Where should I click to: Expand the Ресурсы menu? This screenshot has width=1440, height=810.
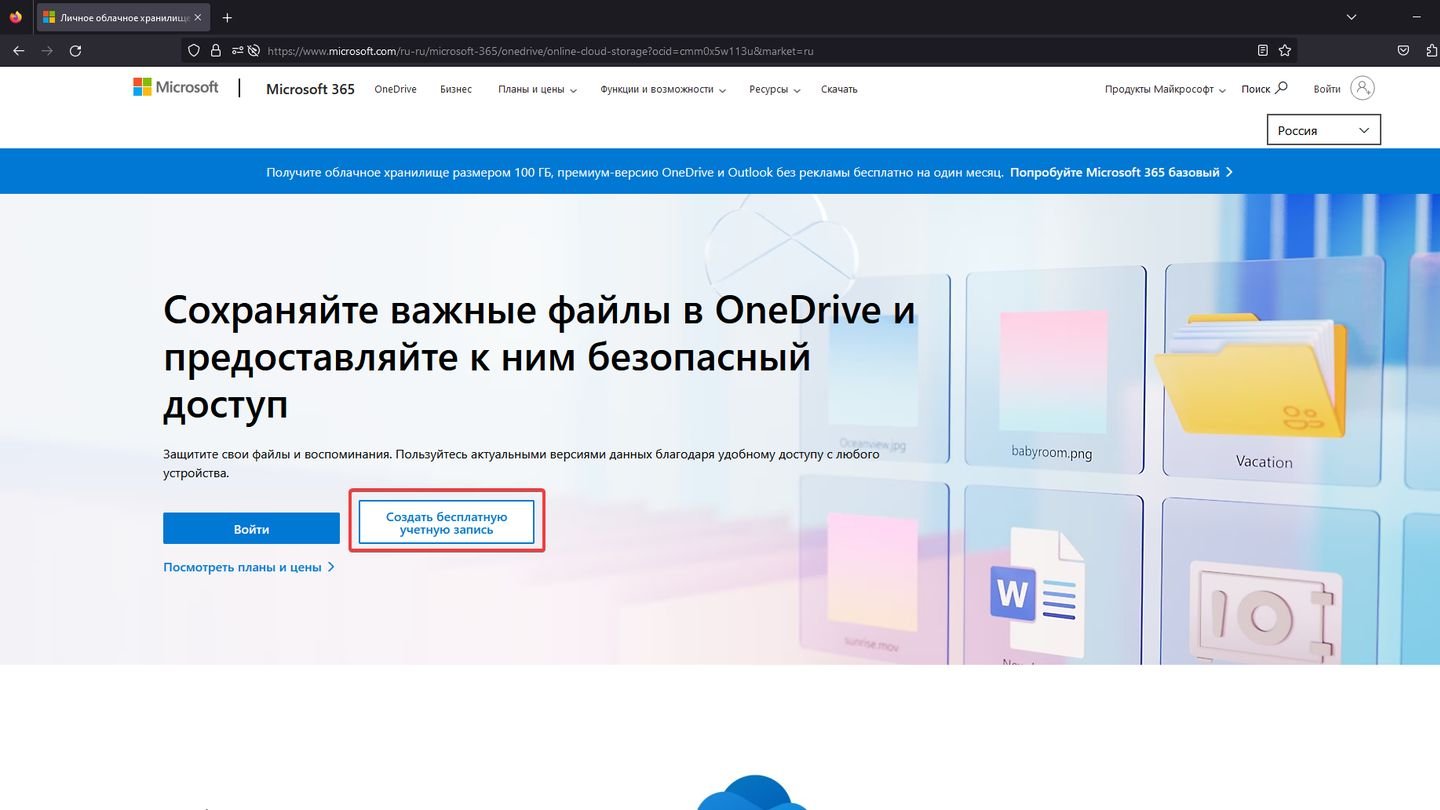[x=775, y=89]
